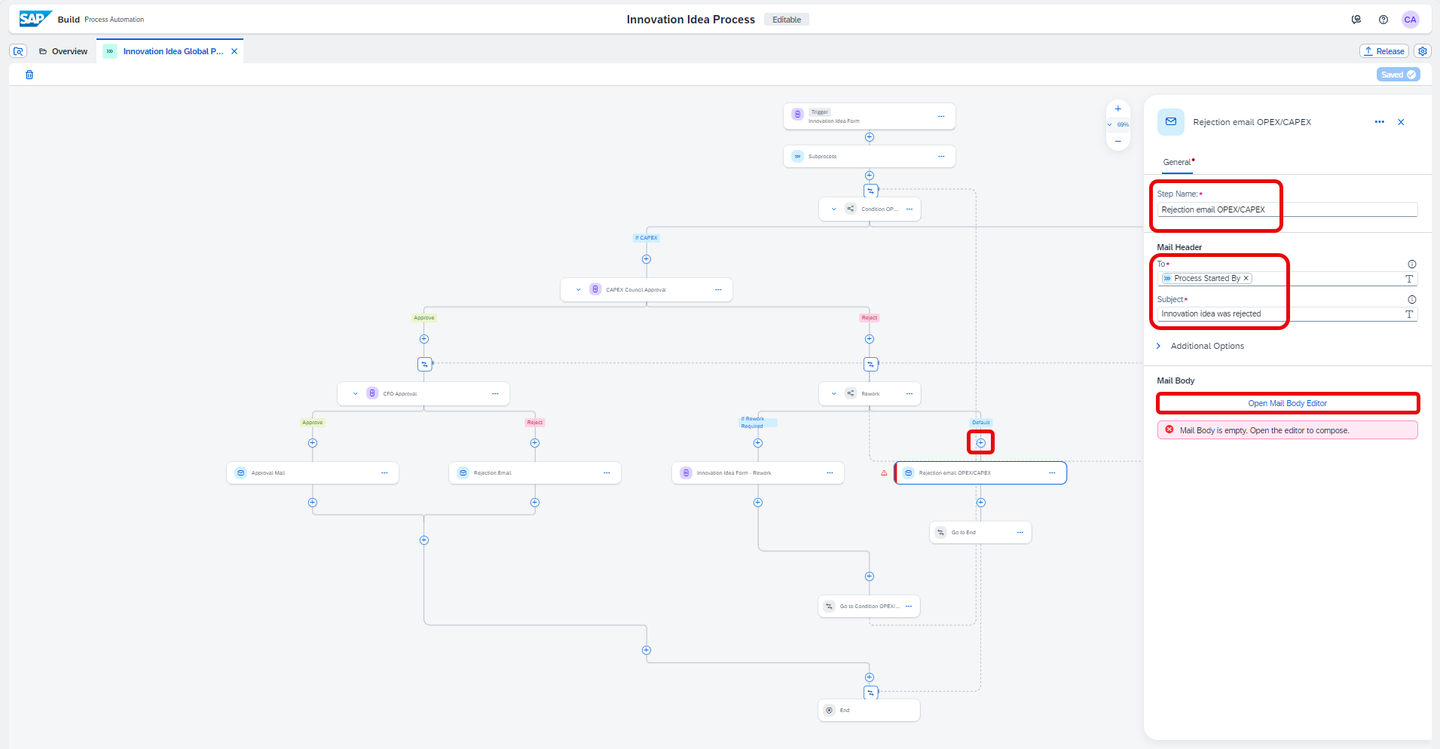The width and height of the screenshot is (1440, 749).
Task: Click the warning icon beside Rejection email OPEX/CAPEX
Action: [x=884, y=473]
